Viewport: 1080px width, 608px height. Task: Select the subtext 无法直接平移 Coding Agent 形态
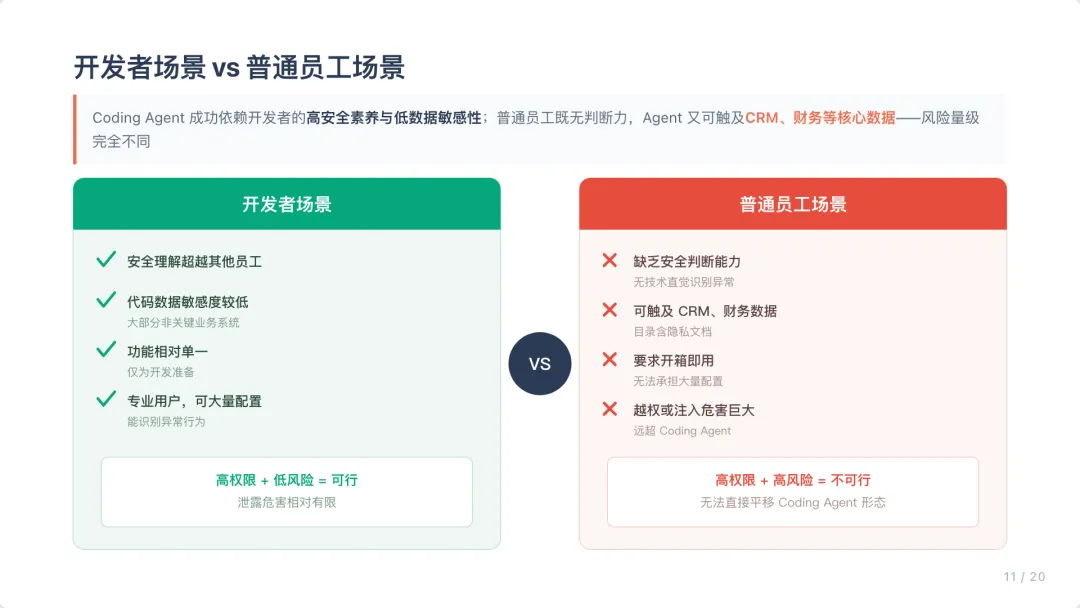pyautogui.click(x=793, y=503)
